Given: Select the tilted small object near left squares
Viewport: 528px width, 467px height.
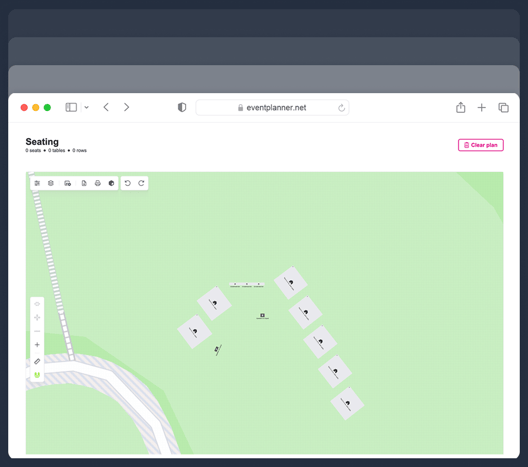Looking at the screenshot, I should pos(218,349).
